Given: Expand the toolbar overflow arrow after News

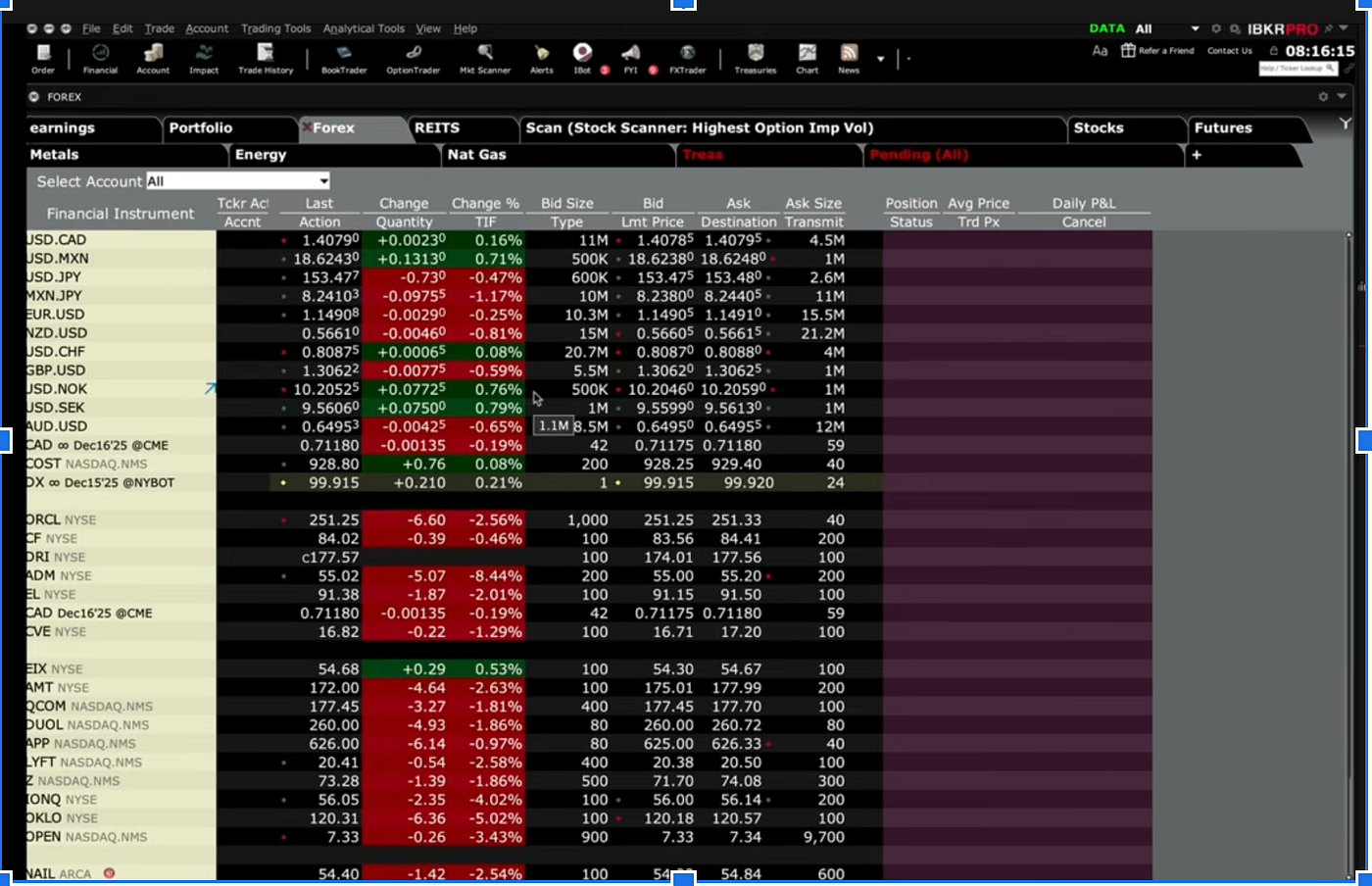Looking at the screenshot, I should tap(880, 59).
